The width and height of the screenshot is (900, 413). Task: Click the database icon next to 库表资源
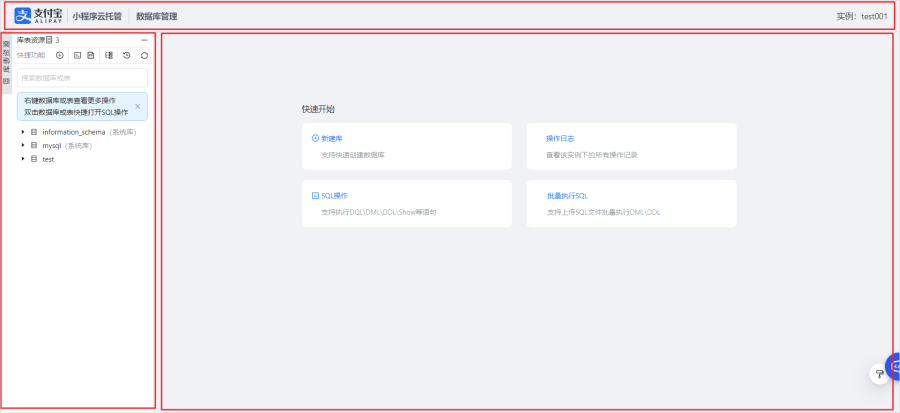[x=49, y=40]
